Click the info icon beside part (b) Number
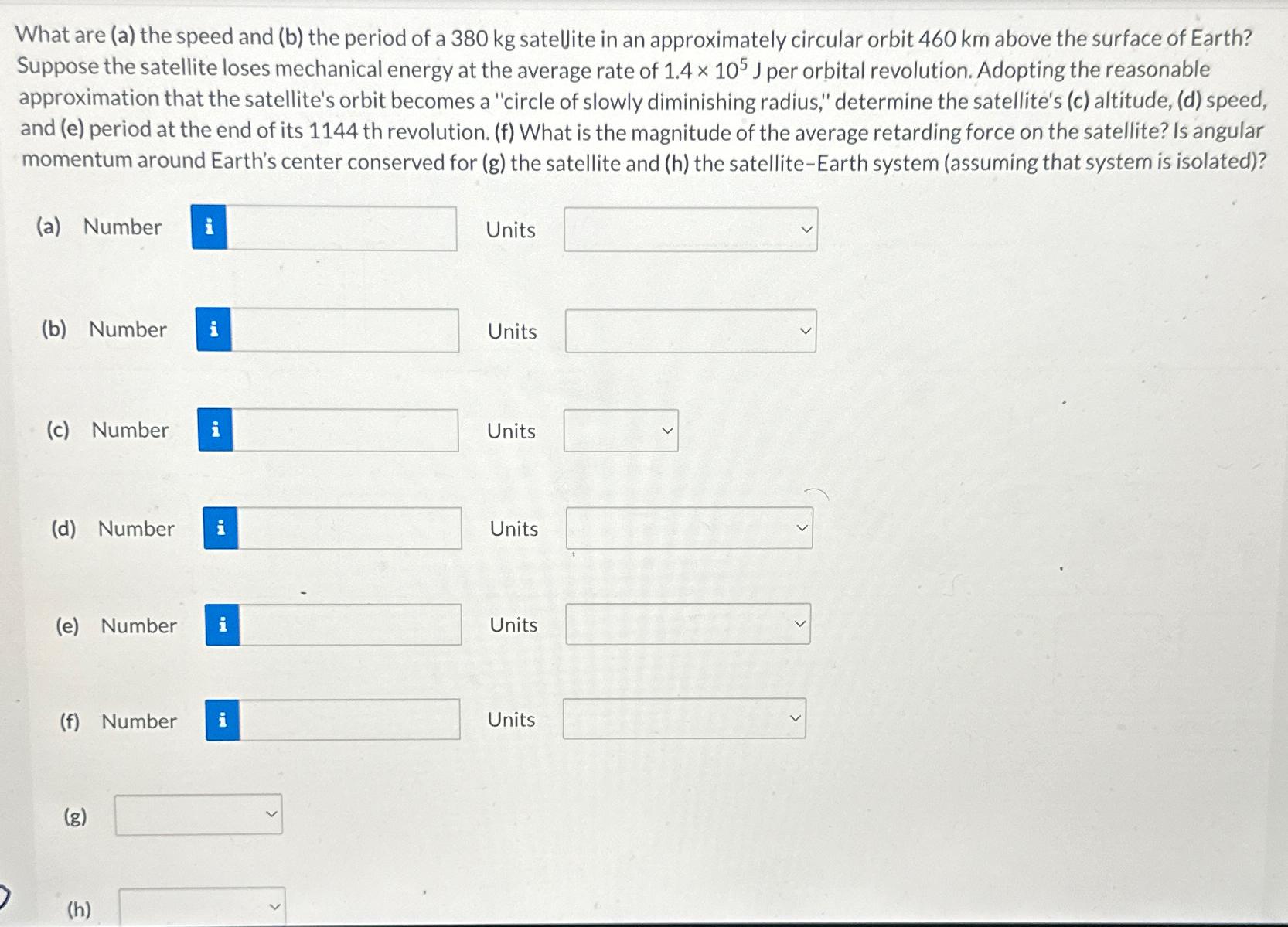This screenshot has width=1288, height=927. click(x=213, y=330)
